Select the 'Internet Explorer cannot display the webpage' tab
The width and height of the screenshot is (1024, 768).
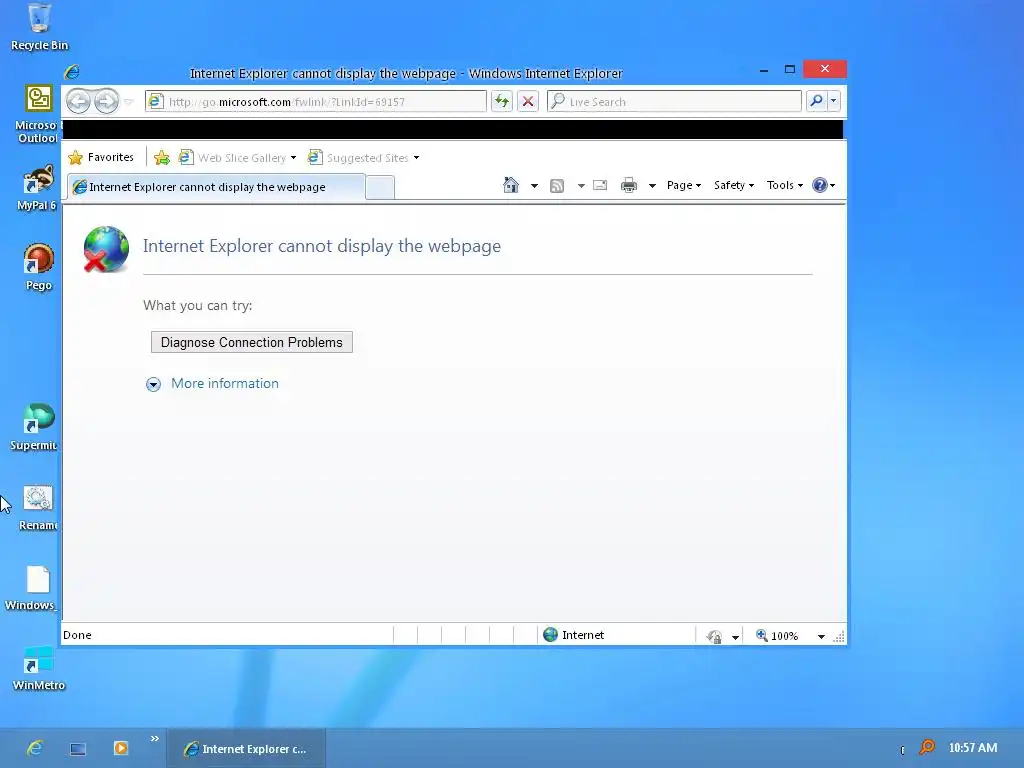216,187
